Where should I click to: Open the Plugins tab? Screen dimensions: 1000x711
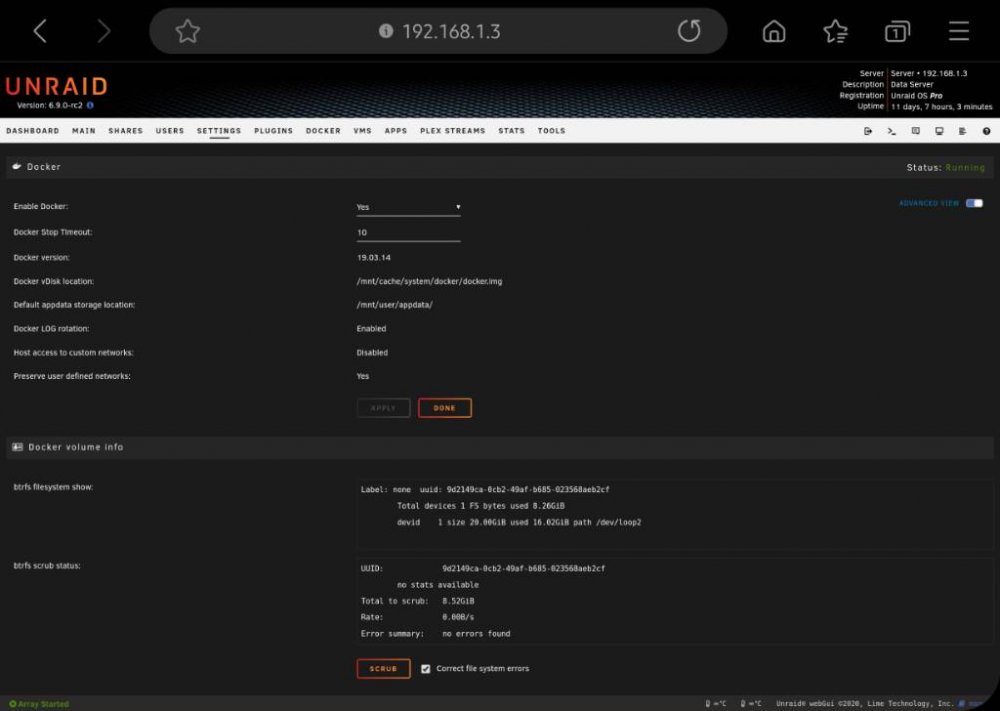274,131
